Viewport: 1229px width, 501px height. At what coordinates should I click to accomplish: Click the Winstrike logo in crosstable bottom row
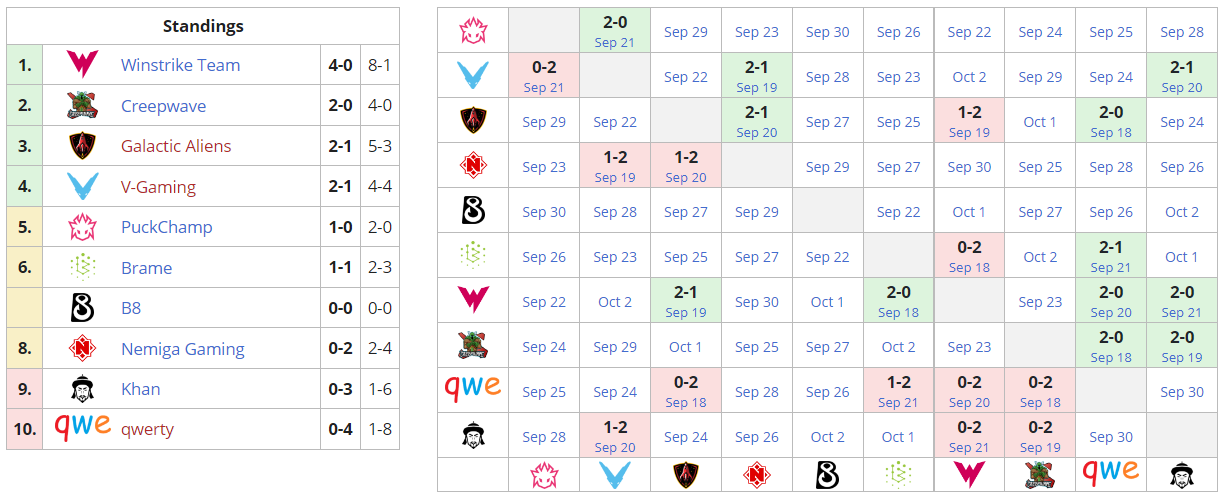coord(969,474)
